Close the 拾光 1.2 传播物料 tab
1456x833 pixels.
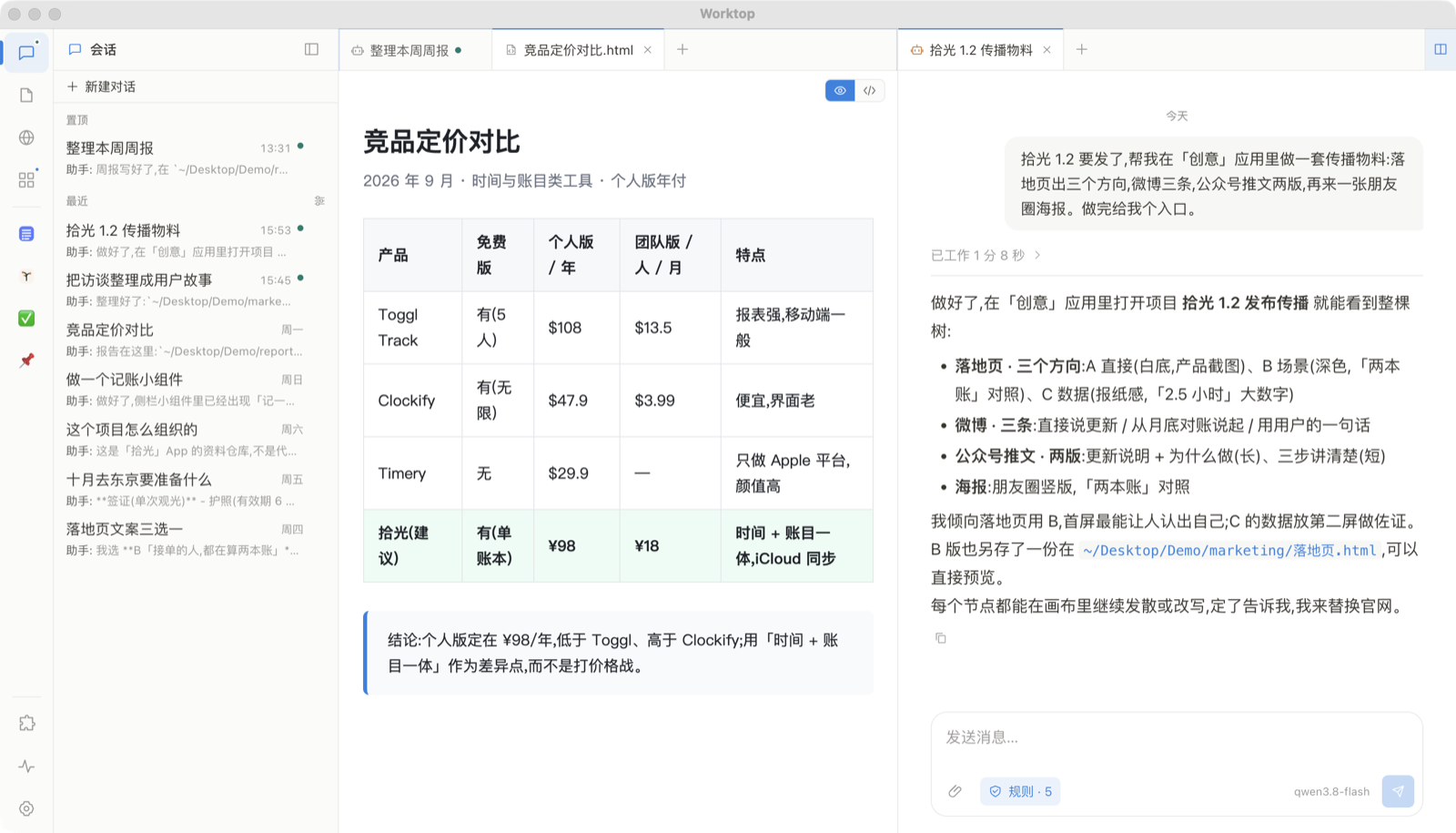1046,50
